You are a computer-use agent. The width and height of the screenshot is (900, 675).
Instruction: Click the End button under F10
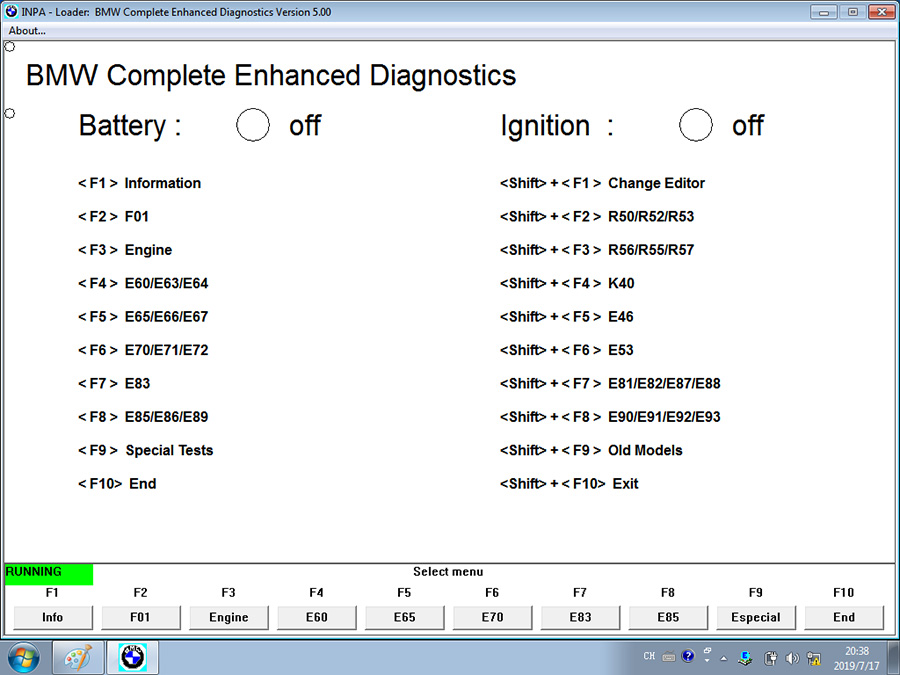(844, 618)
